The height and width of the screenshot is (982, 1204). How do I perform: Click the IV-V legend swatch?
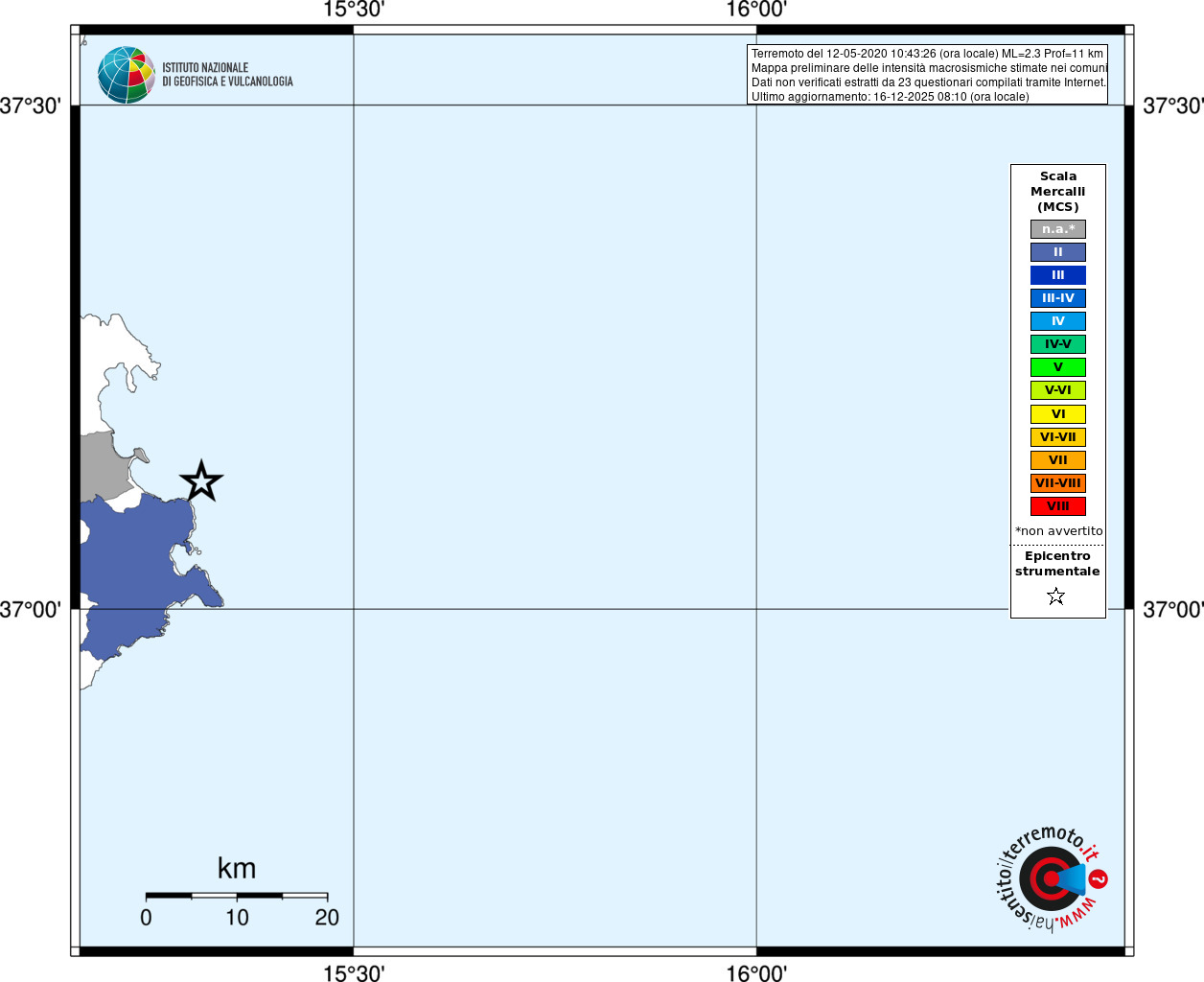pos(1058,344)
